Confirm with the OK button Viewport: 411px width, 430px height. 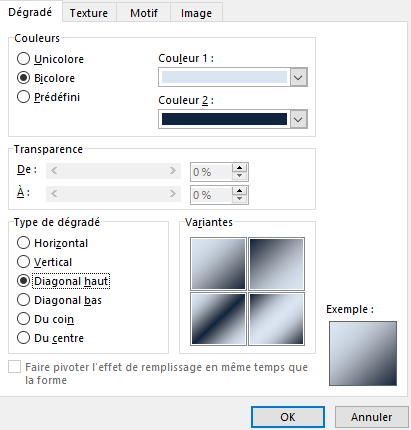pyautogui.click(x=288, y=417)
